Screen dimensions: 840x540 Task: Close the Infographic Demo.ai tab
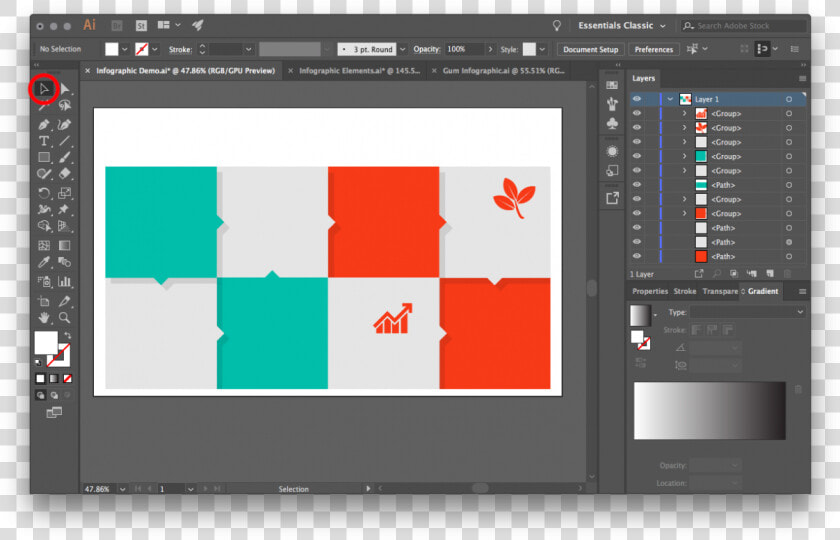point(87,71)
